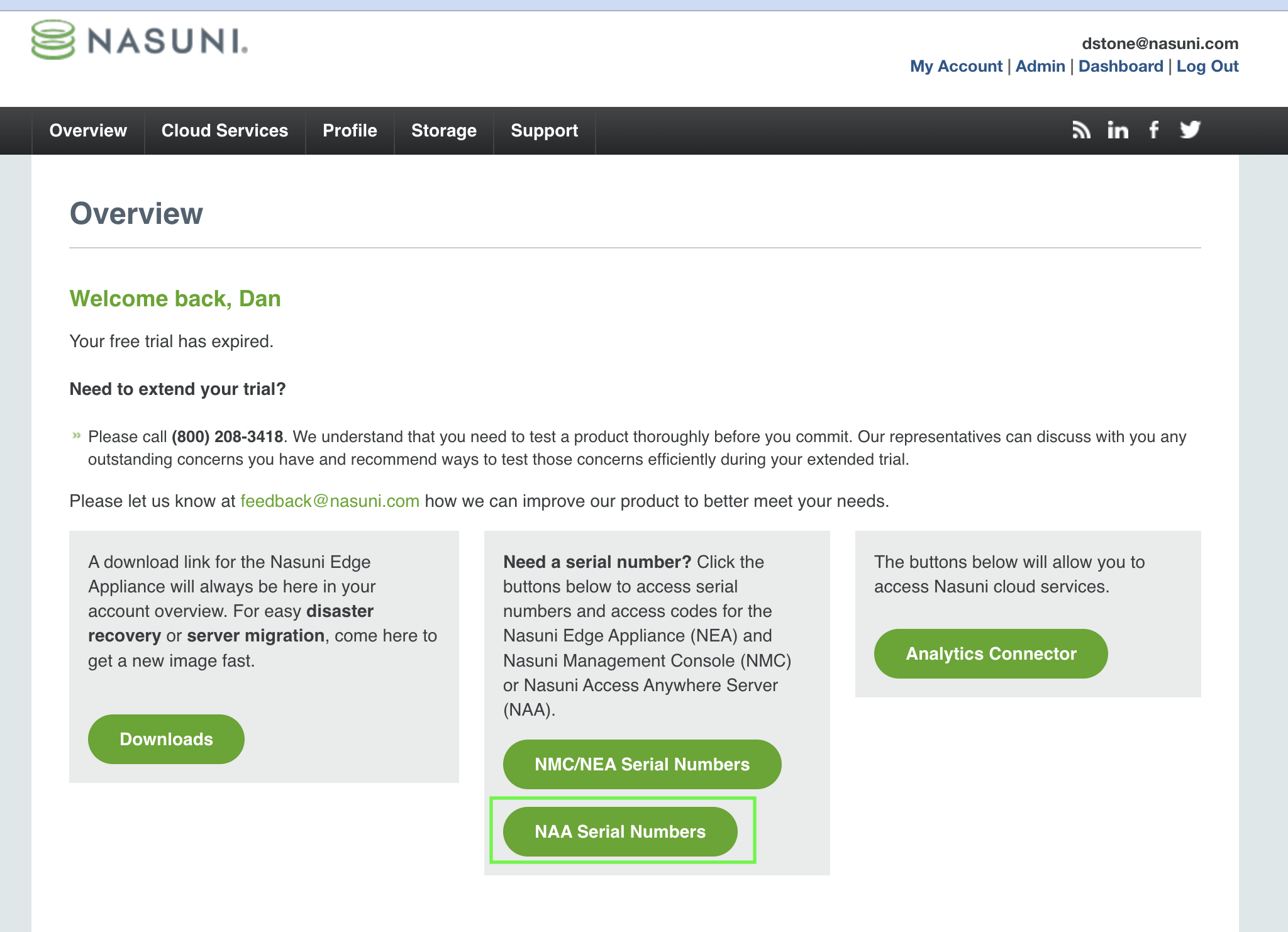
Task: Click the NAA Serial Numbers button
Action: 620,831
